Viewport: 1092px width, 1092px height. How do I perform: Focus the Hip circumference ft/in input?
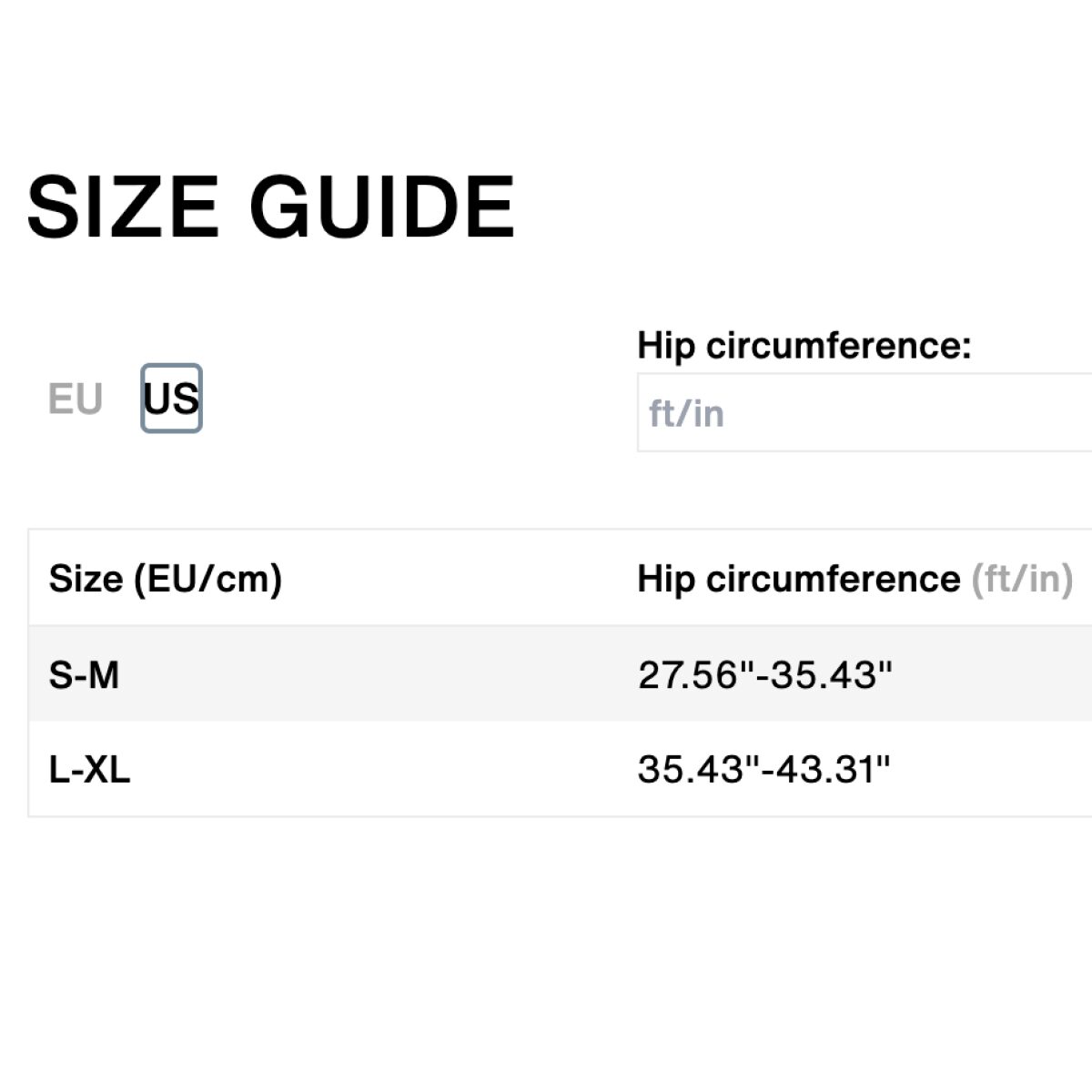864,413
